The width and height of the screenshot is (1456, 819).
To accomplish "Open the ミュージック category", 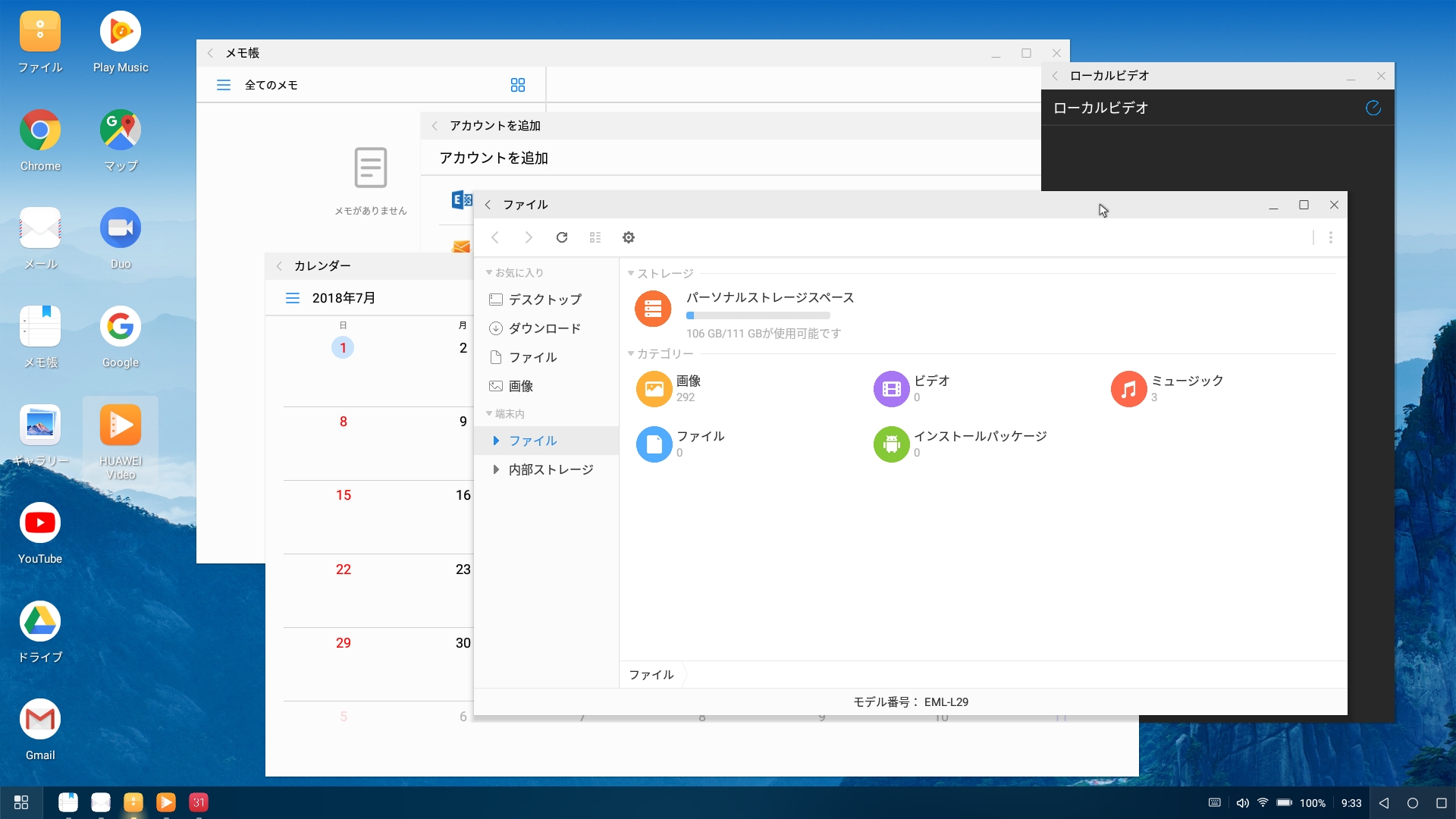I will (1128, 389).
